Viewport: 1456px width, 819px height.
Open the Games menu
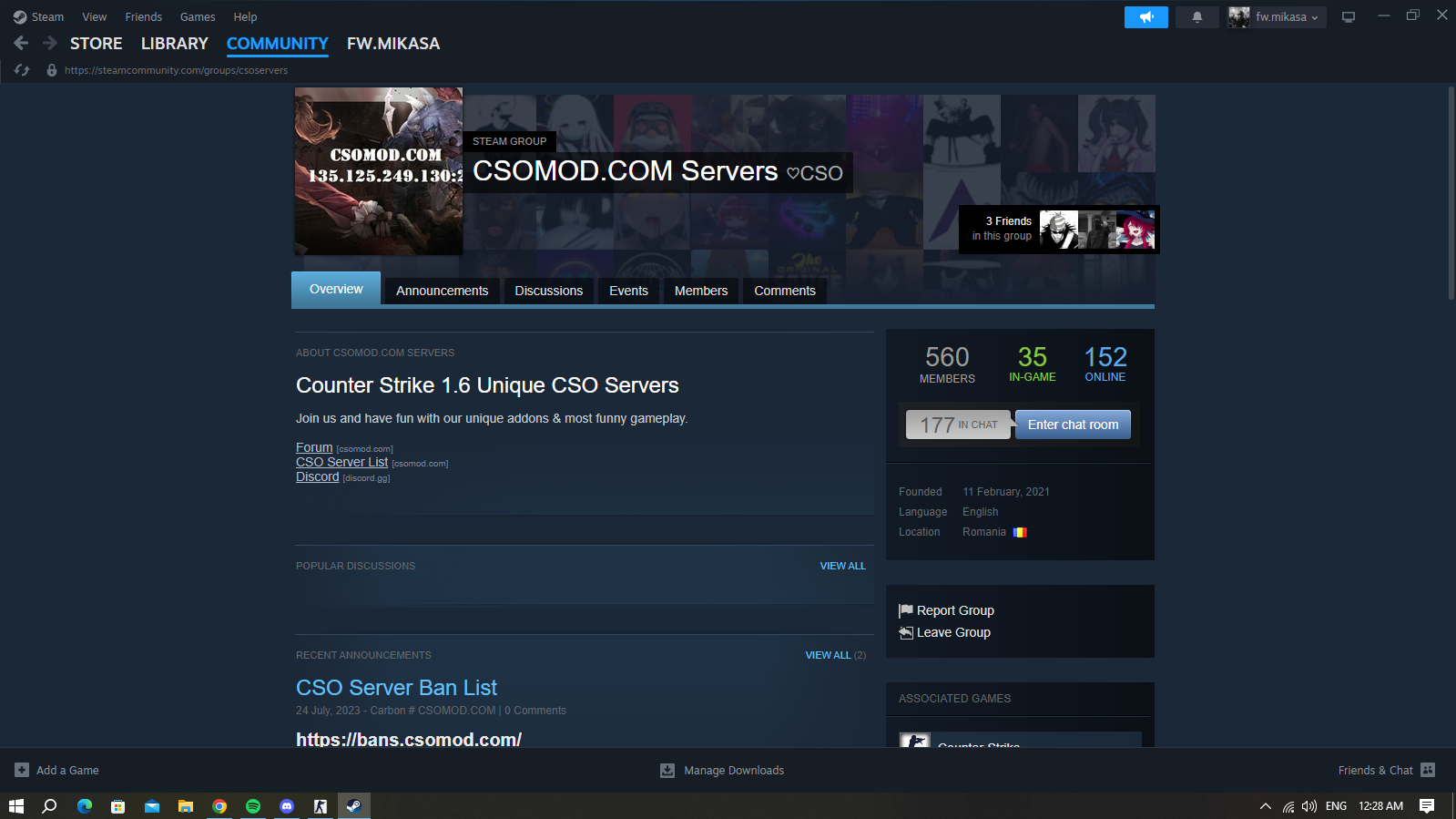(x=198, y=17)
